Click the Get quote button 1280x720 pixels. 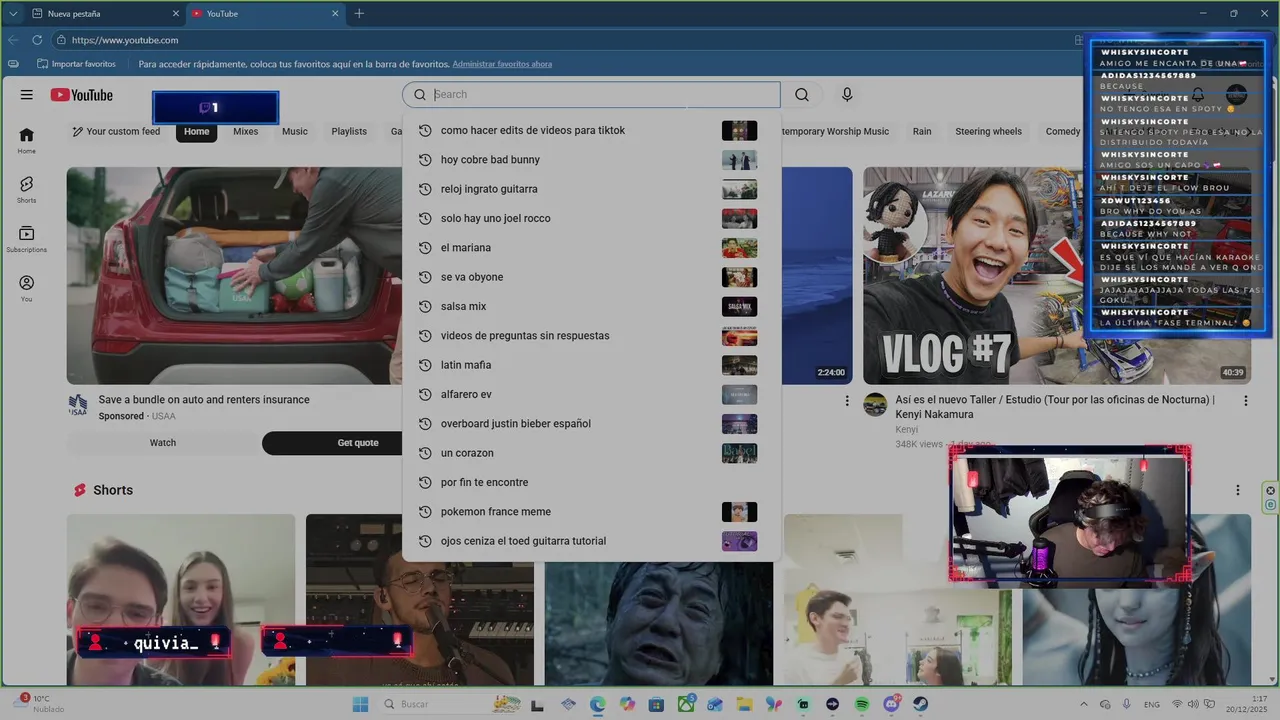(358, 443)
